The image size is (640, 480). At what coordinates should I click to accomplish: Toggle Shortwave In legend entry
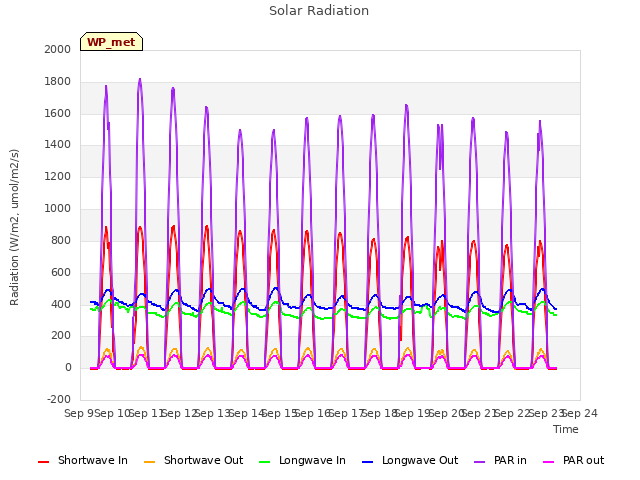coord(83,460)
